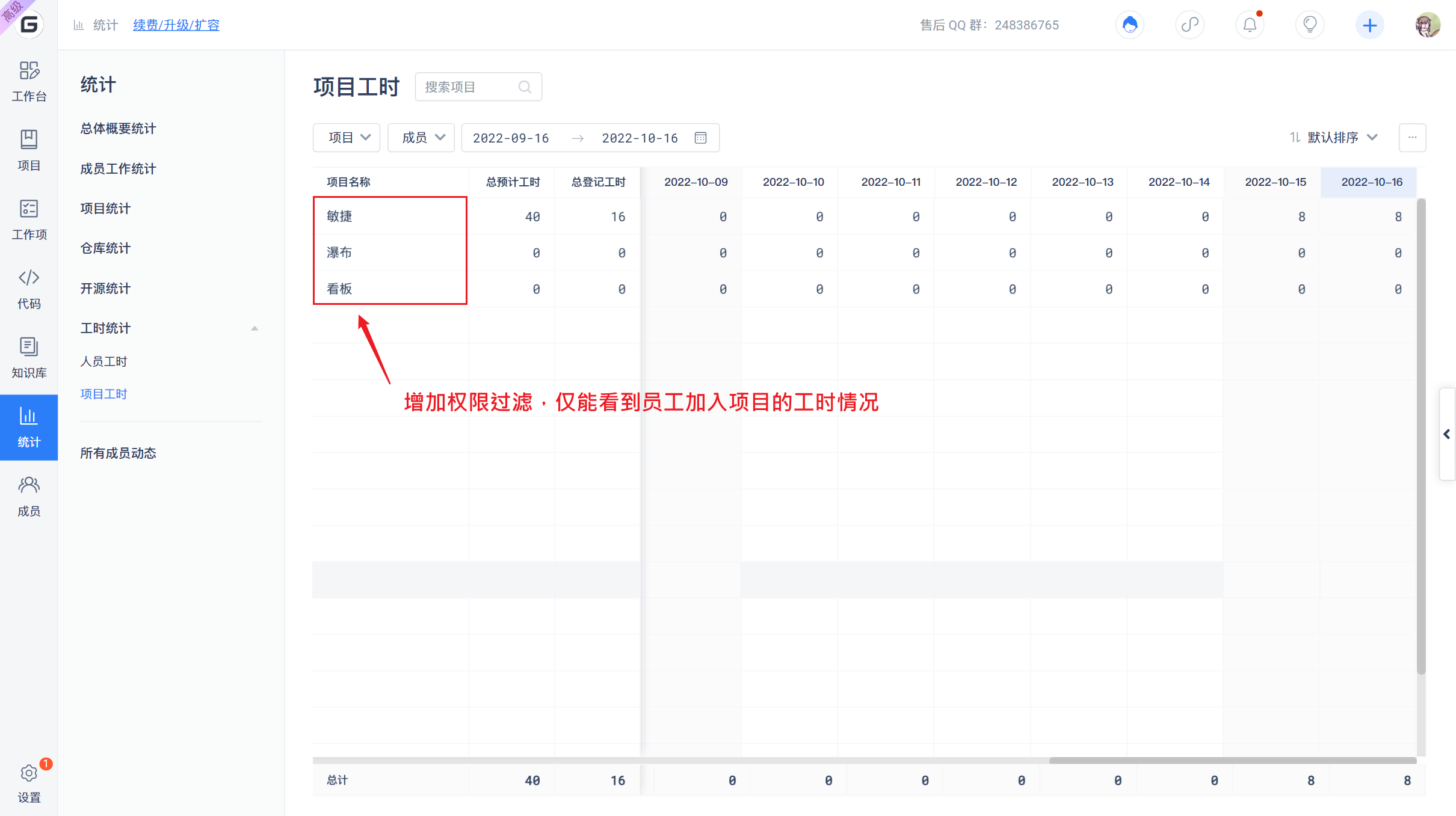The height and width of the screenshot is (816, 1456).
Task: Select 成员工作统计 menu item
Action: (x=118, y=169)
